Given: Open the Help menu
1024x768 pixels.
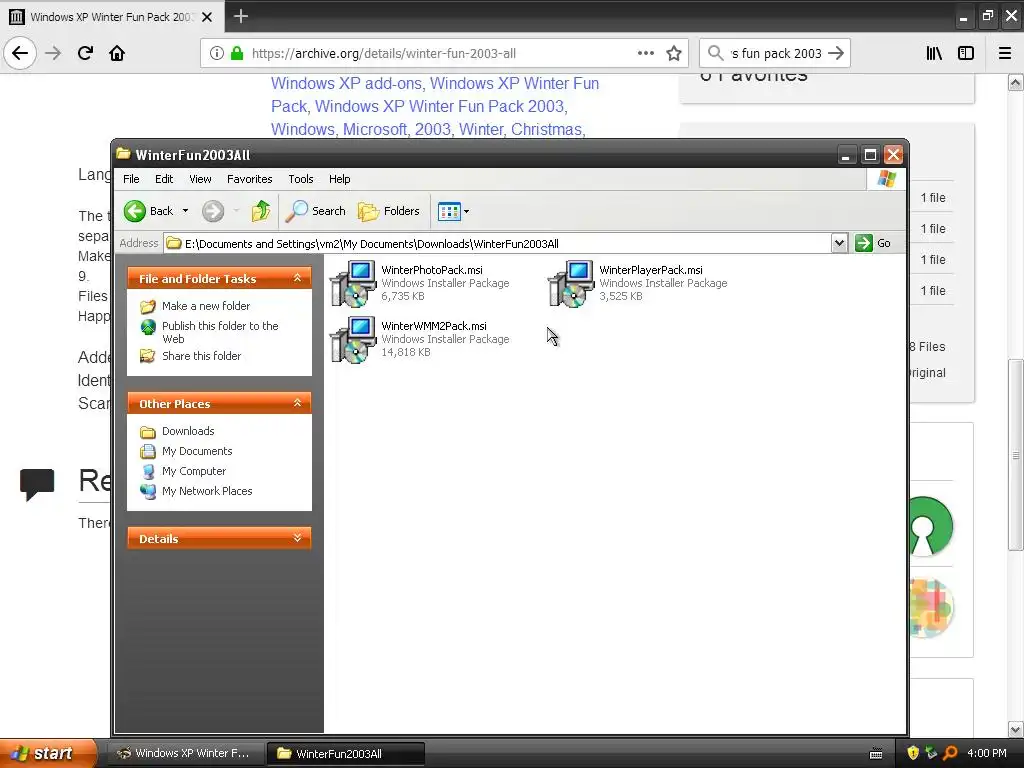Looking at the screenshot, I should pos(339,179).
